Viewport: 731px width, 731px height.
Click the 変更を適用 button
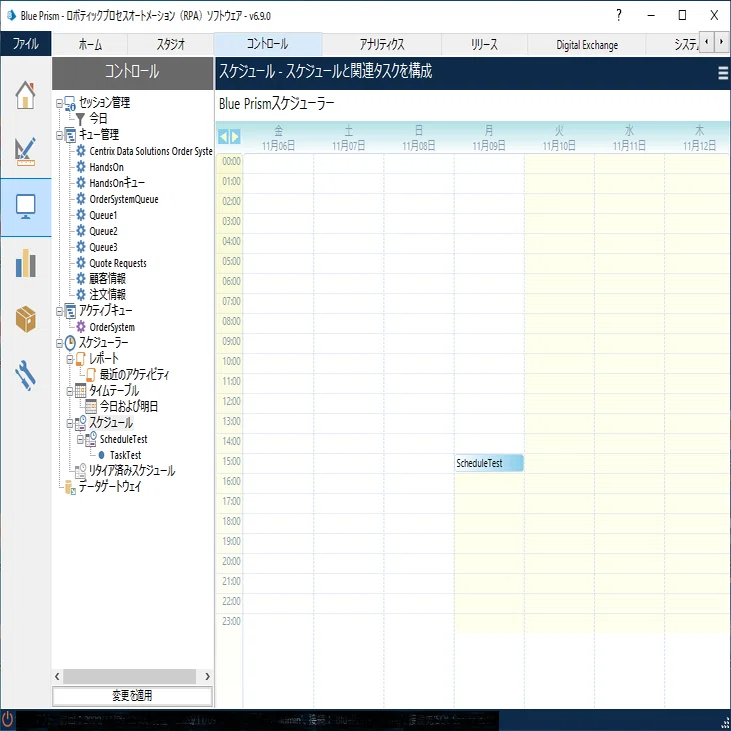132,696
